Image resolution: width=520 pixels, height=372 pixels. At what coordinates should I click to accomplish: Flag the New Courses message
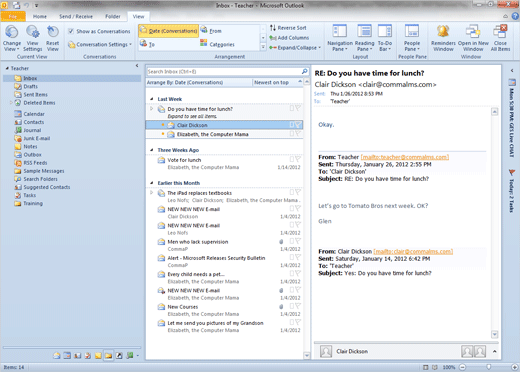point(298,306)
